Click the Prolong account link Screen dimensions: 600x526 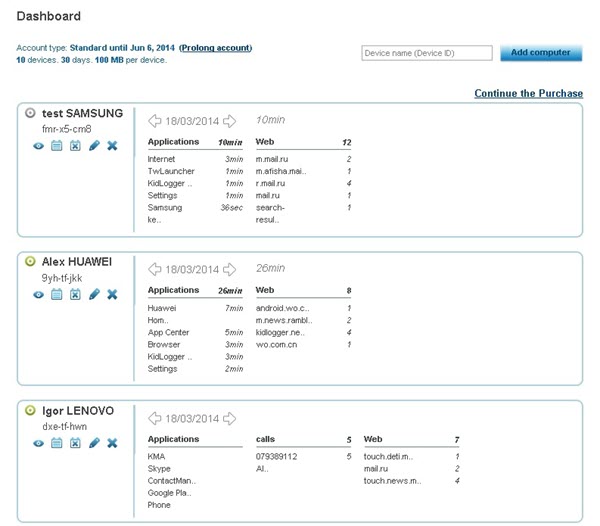tap(216, 48)
